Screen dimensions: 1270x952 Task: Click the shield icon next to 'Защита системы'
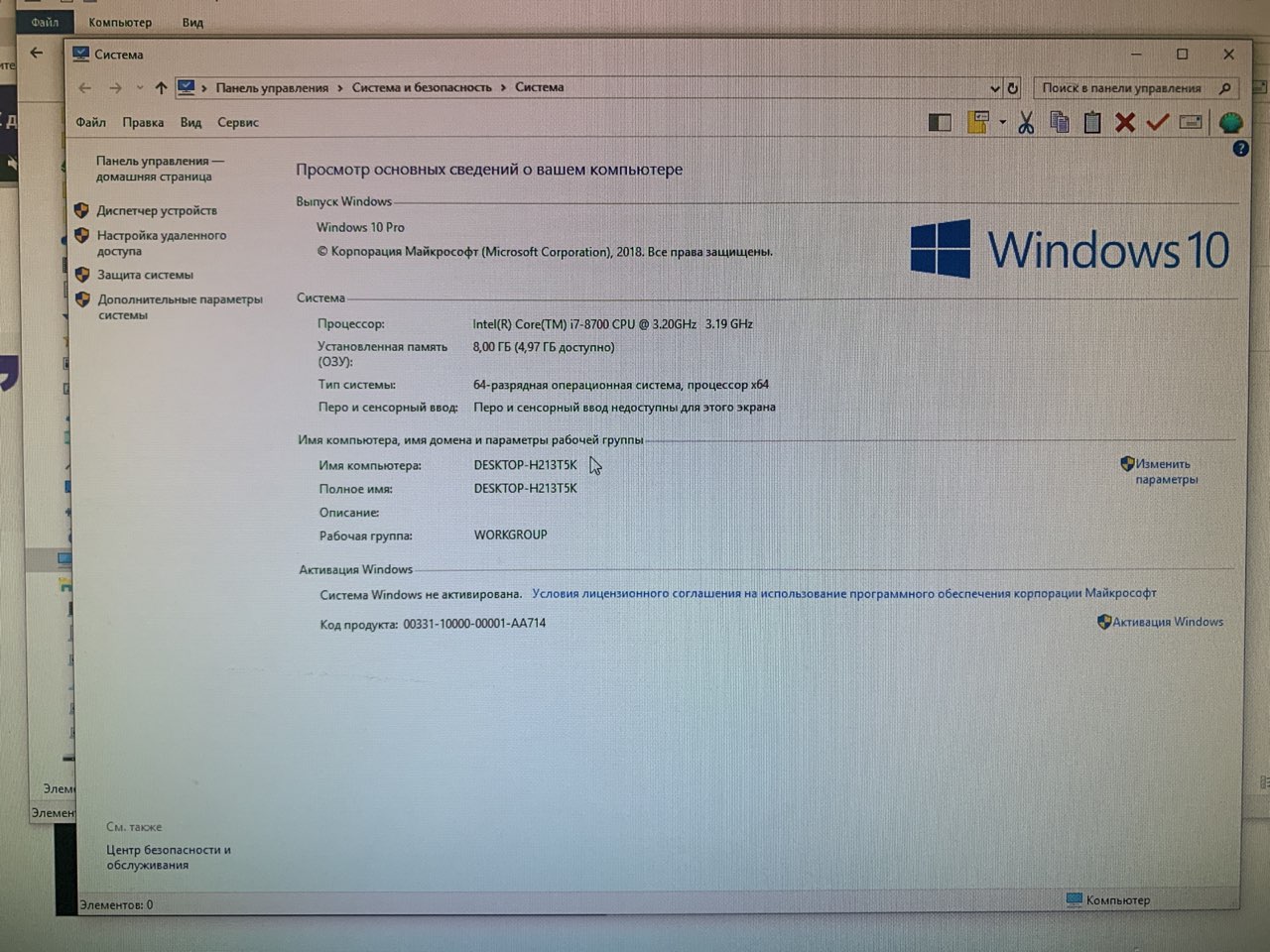pos(82,275)
